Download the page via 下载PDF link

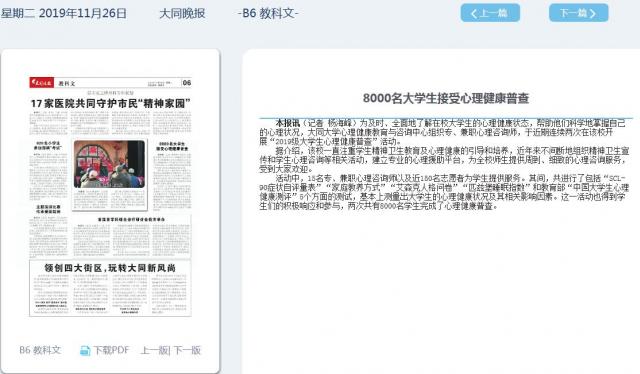click(111, 350)
